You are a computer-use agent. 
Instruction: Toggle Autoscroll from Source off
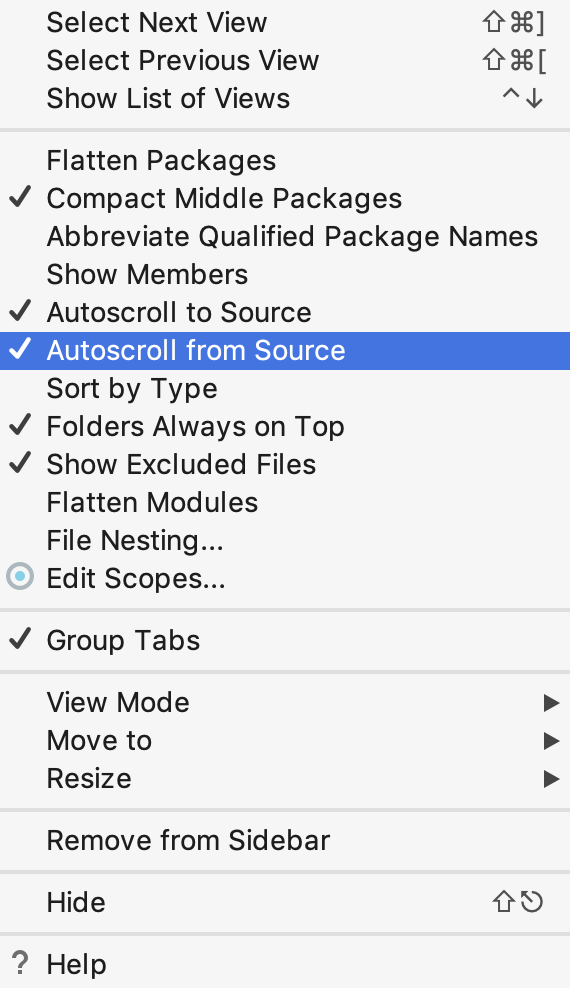pyautogui.click(x=285, y=350)
